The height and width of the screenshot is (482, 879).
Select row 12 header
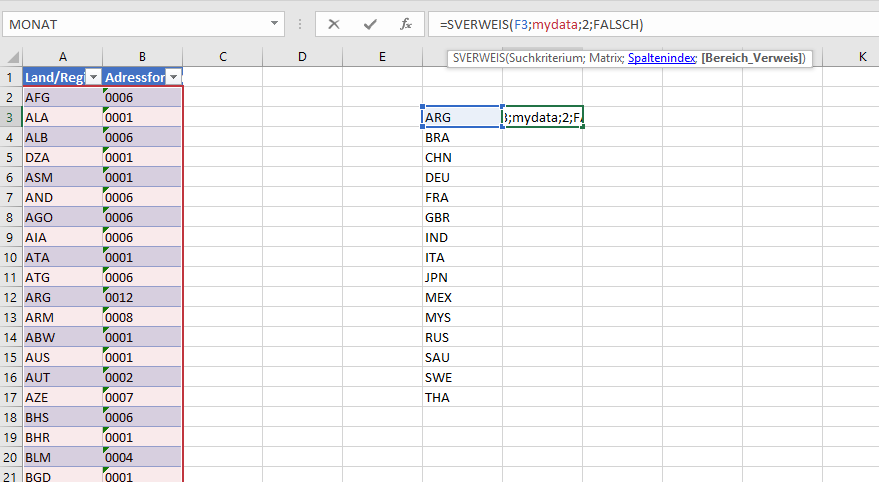(11, 297)
